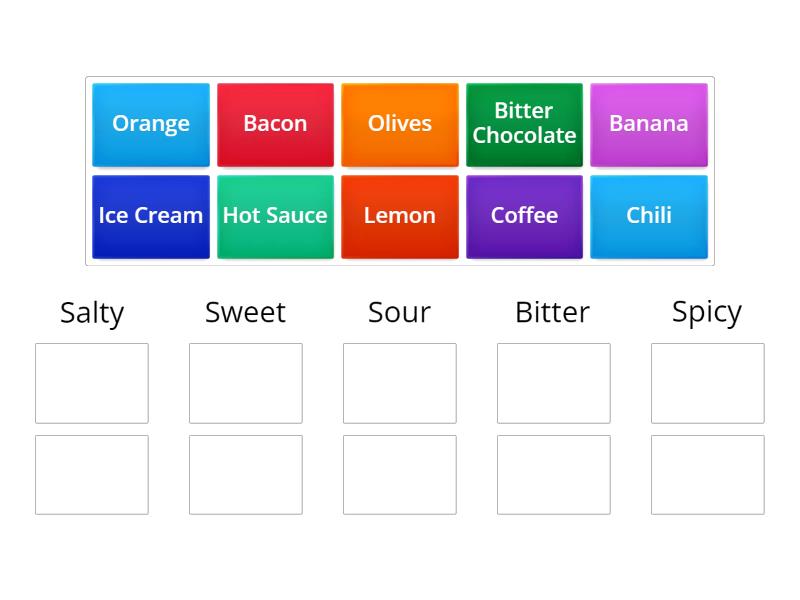Click the bottom drop box under Bitter
Image resolution: width=800 pixels, height=600 pixels.
553,474
